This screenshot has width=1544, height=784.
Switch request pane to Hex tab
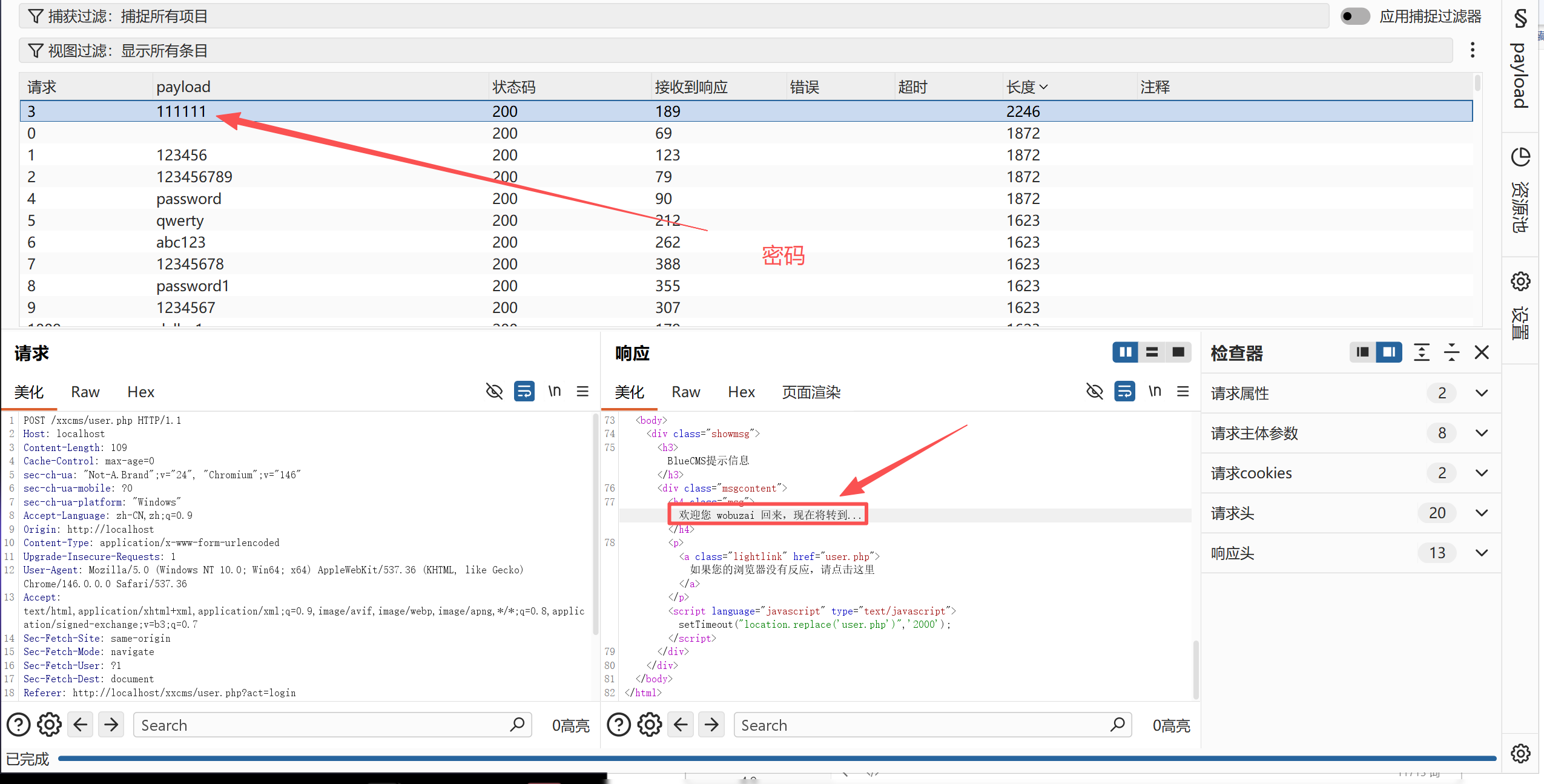140,392
